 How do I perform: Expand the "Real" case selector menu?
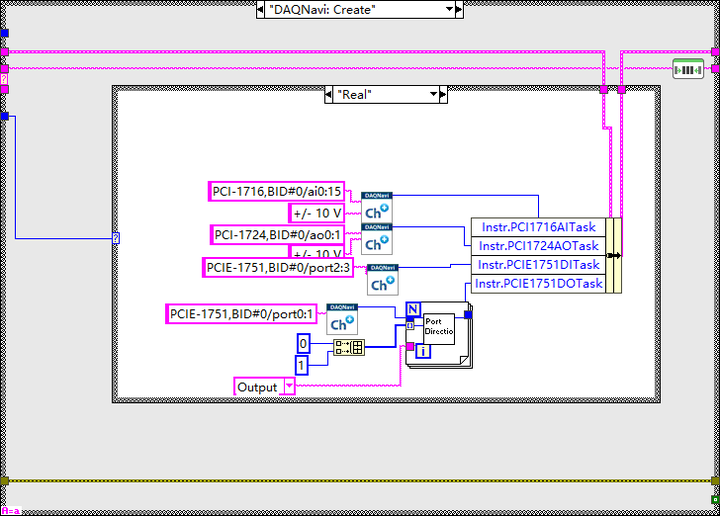(433, 95)
